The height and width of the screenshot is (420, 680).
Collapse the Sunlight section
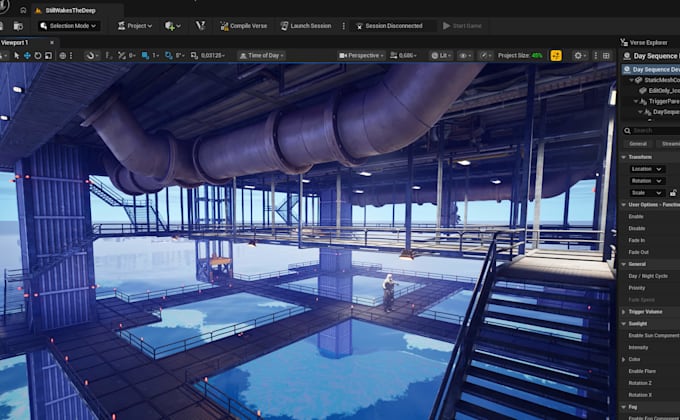pyautogui.click(x=624, y=324)
